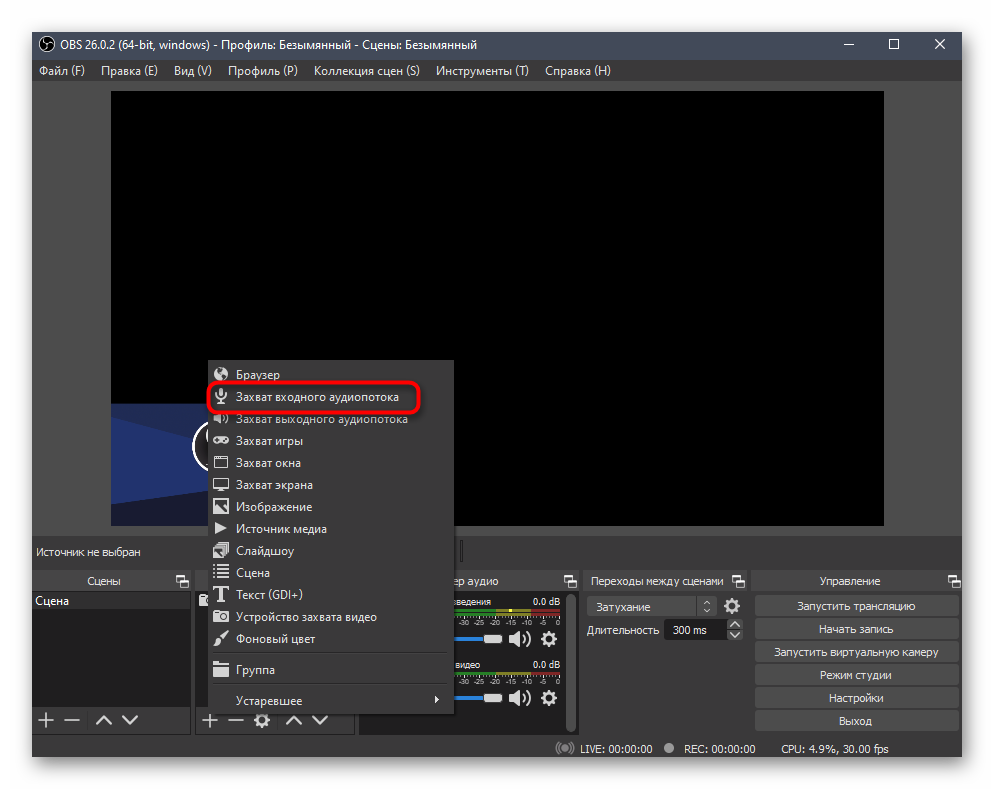Click the camera icon for video capture device
994x789 pixels.
pos(221,616)
